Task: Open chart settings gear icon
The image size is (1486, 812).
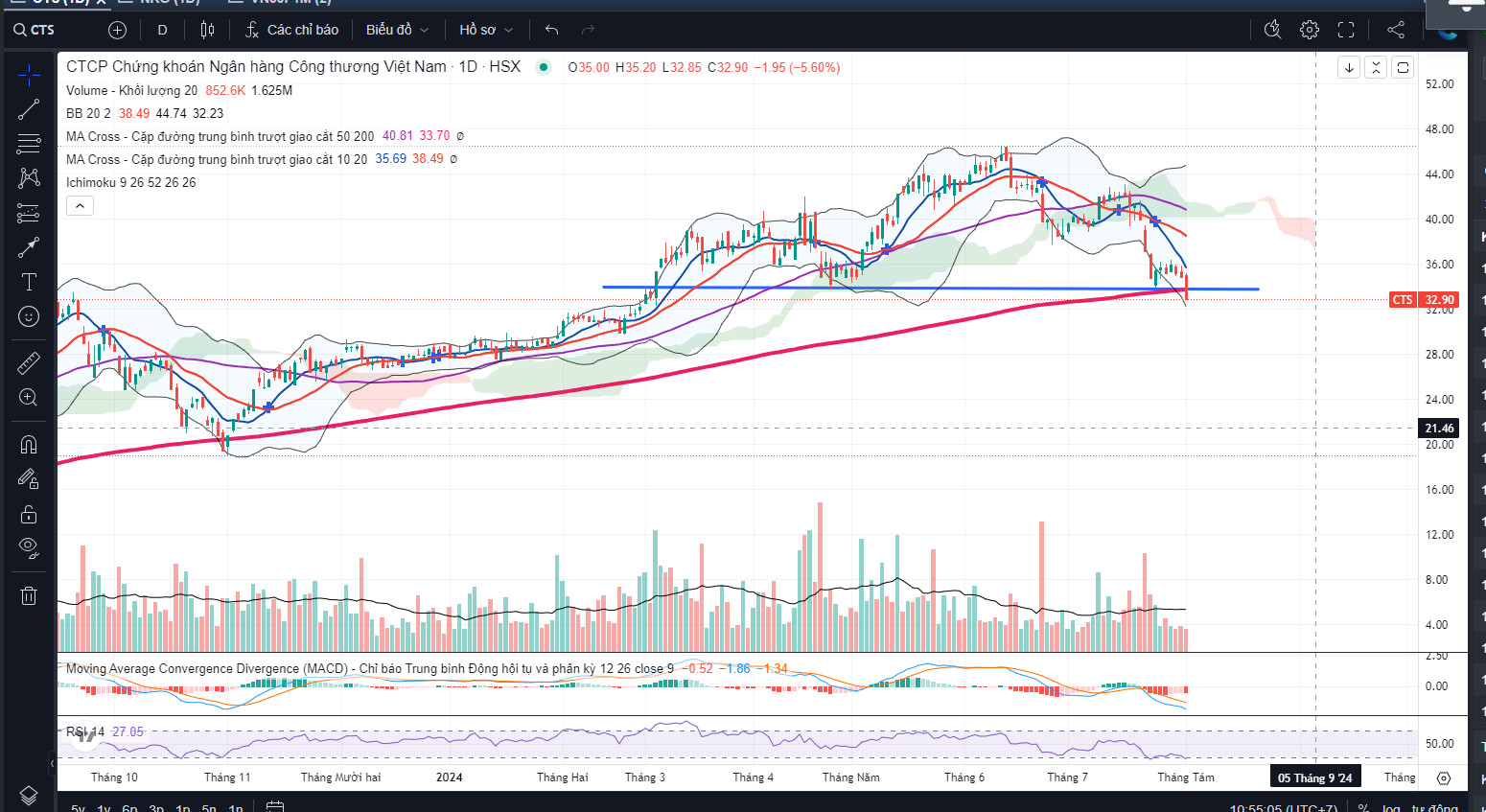Action: point(1310,30)
